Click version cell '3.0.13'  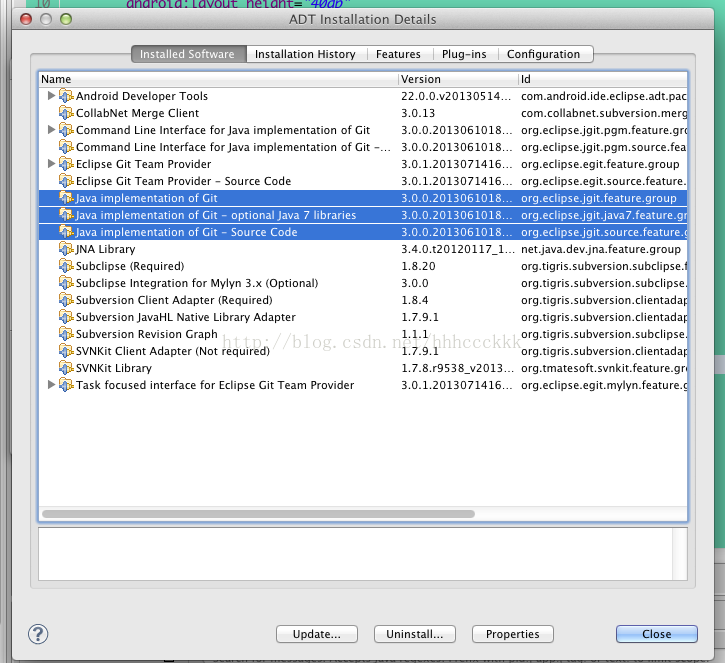pyautogui.click(x=418, y=113)
